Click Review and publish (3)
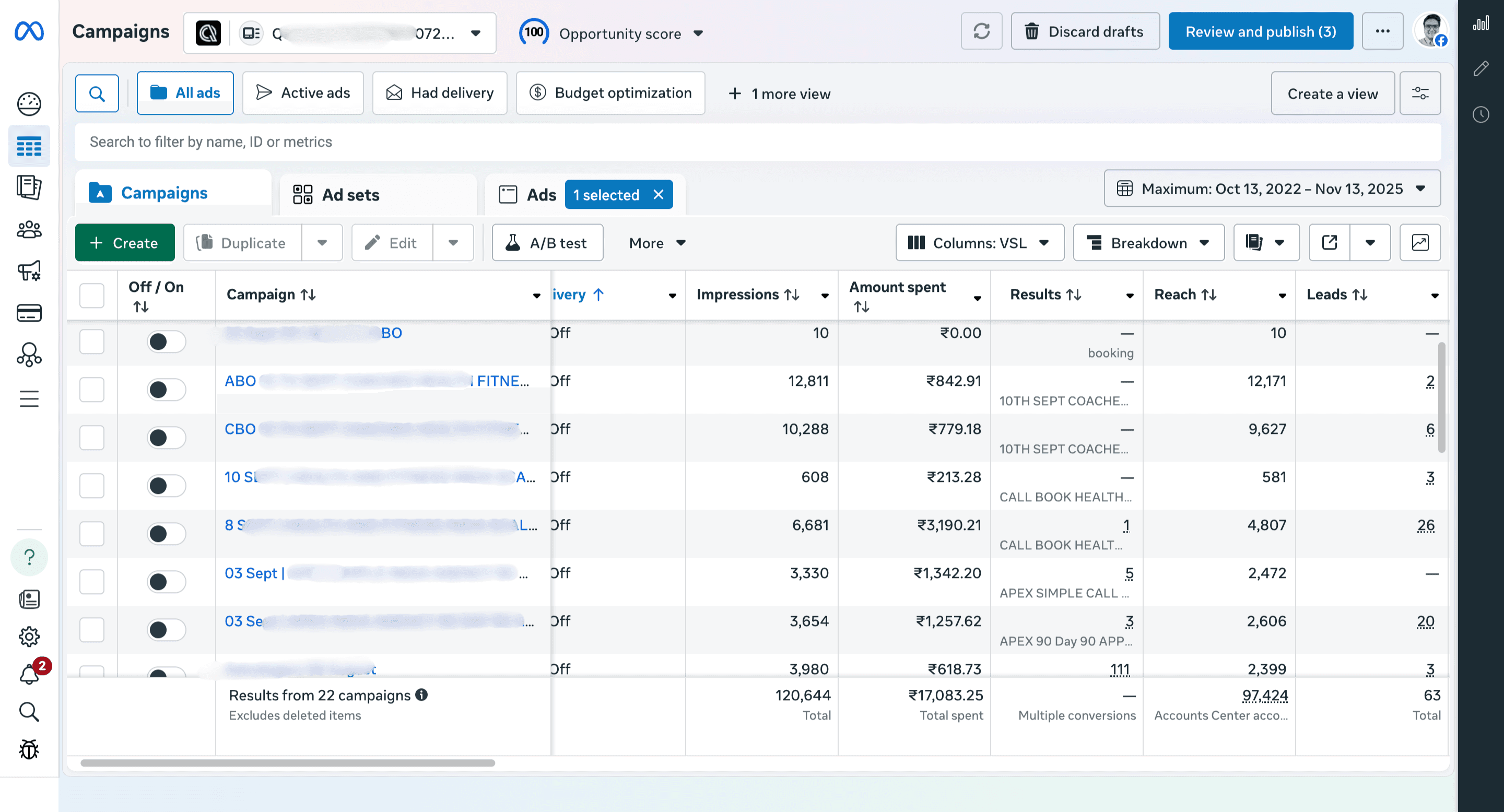 click(x=1261, y=31)
